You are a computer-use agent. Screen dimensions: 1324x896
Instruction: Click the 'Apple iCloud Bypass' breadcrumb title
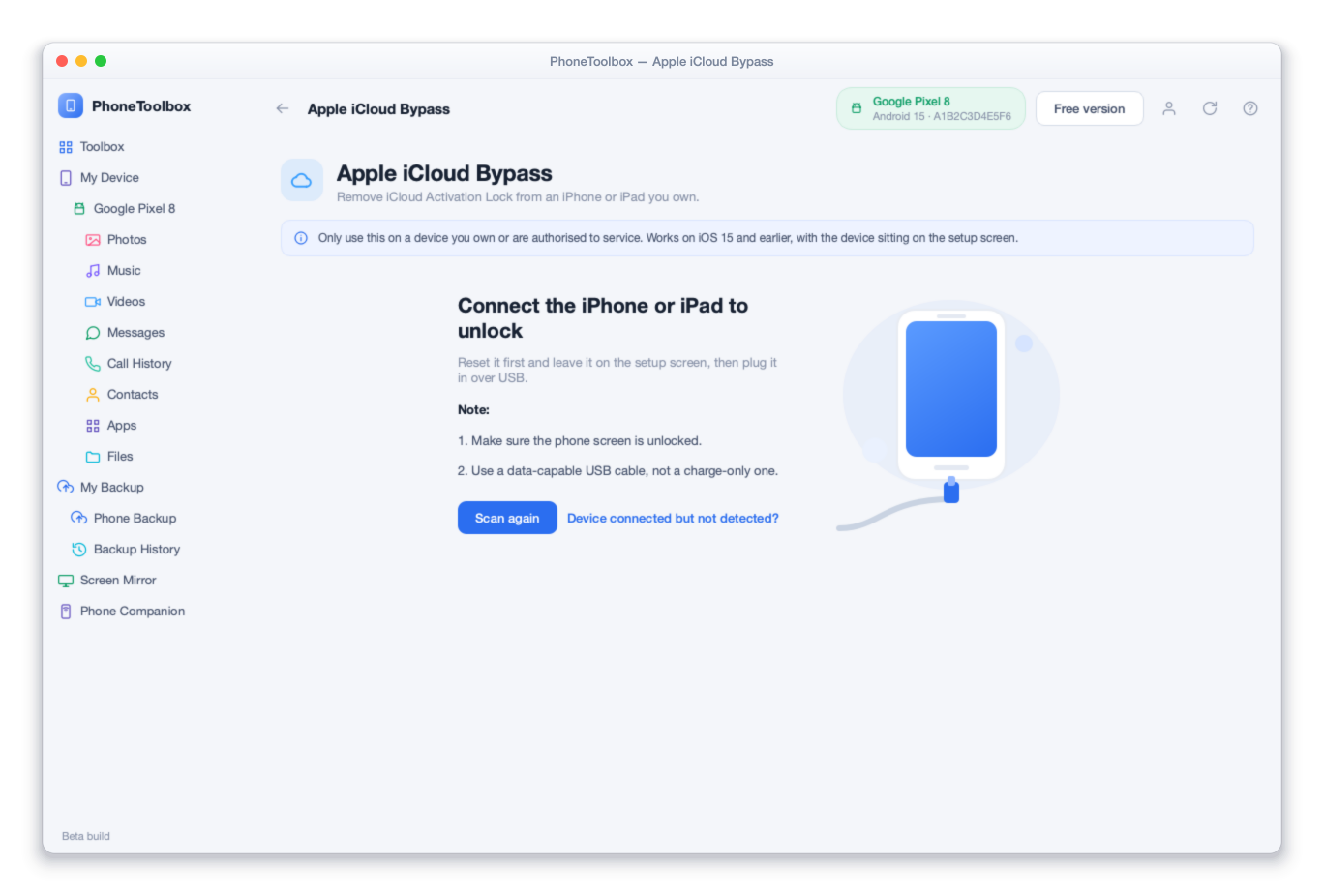coord(378,109)
